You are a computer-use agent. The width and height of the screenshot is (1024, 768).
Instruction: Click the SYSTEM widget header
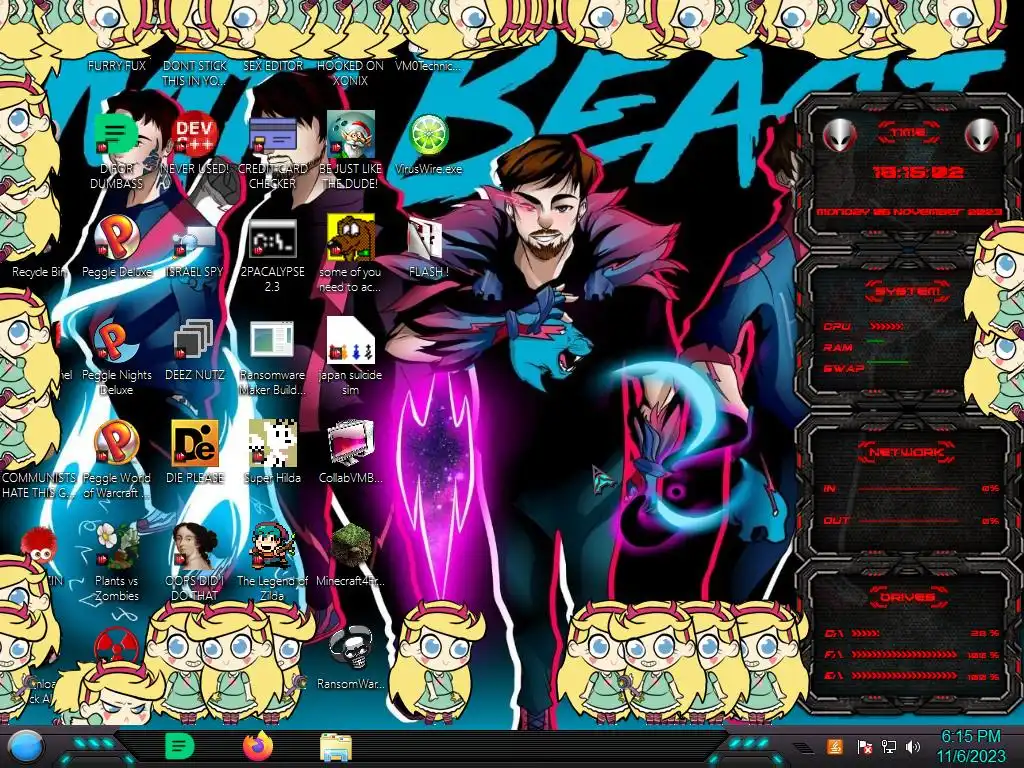pyautogui.click(x=908, y=291)
